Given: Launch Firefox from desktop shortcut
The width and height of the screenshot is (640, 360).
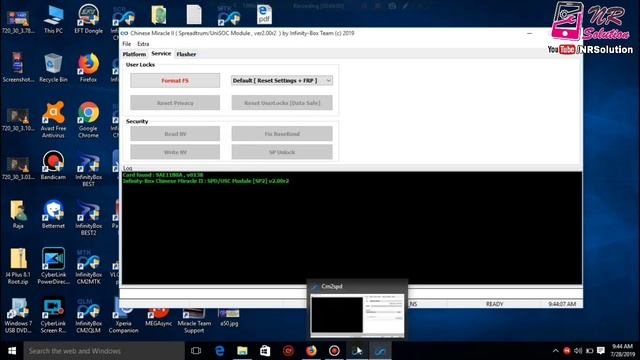Looking at the screenshot, I should pos(89,68).
